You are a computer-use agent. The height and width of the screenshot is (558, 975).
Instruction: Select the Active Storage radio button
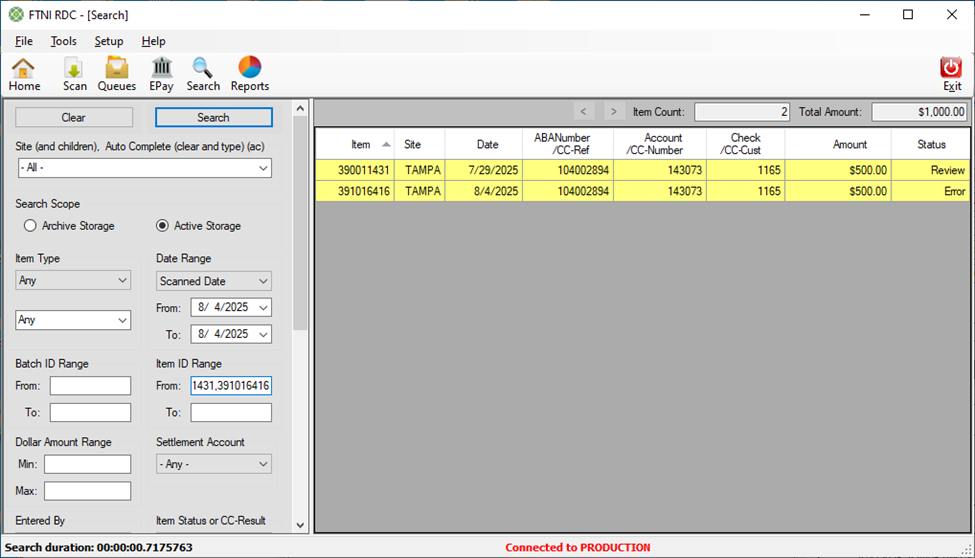[162, 226]
